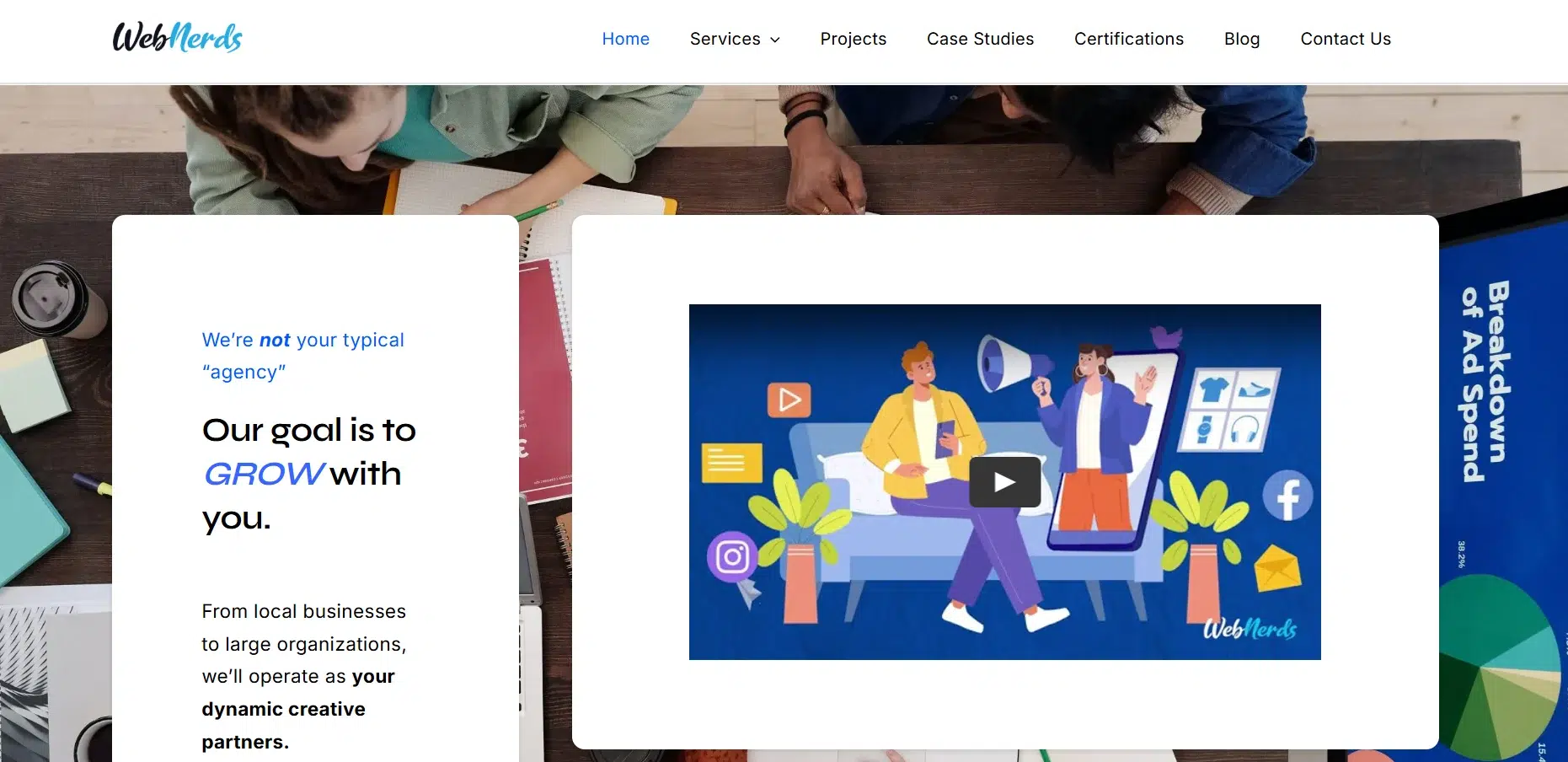This screenshot has height=762, width=1568.
Task: Click Contact Us in the navigation
Action: (1345, 39)
